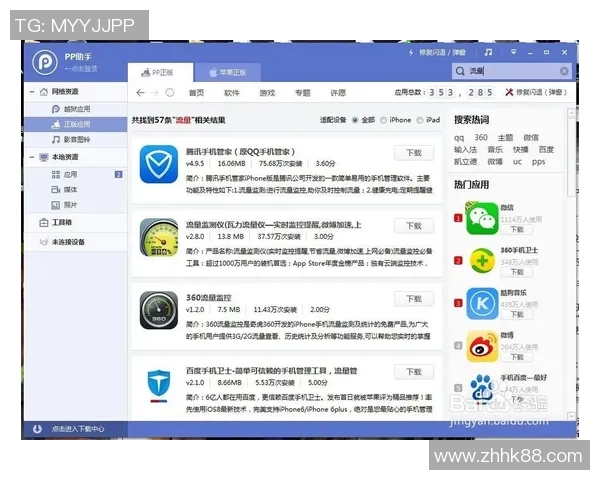Download 百度手机卫士 with its 下载 button

[414, 372]
